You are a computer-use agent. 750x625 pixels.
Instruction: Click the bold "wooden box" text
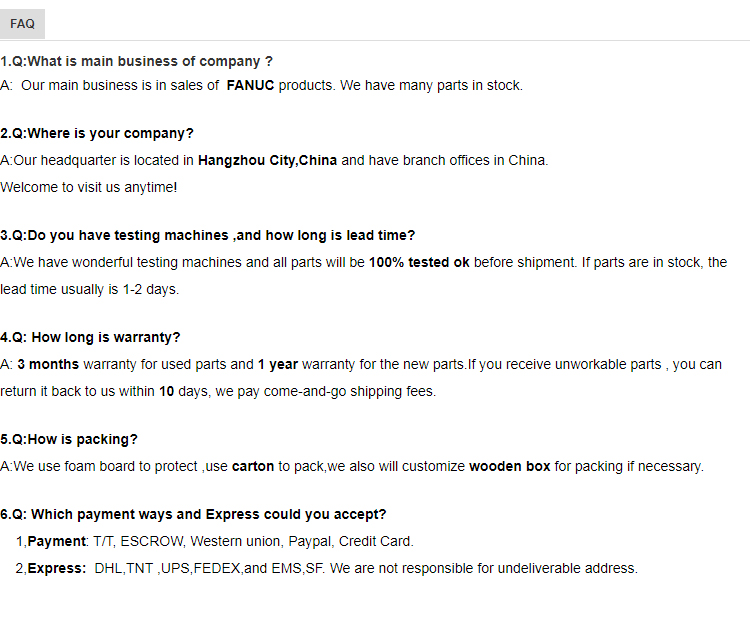point(509,466)
